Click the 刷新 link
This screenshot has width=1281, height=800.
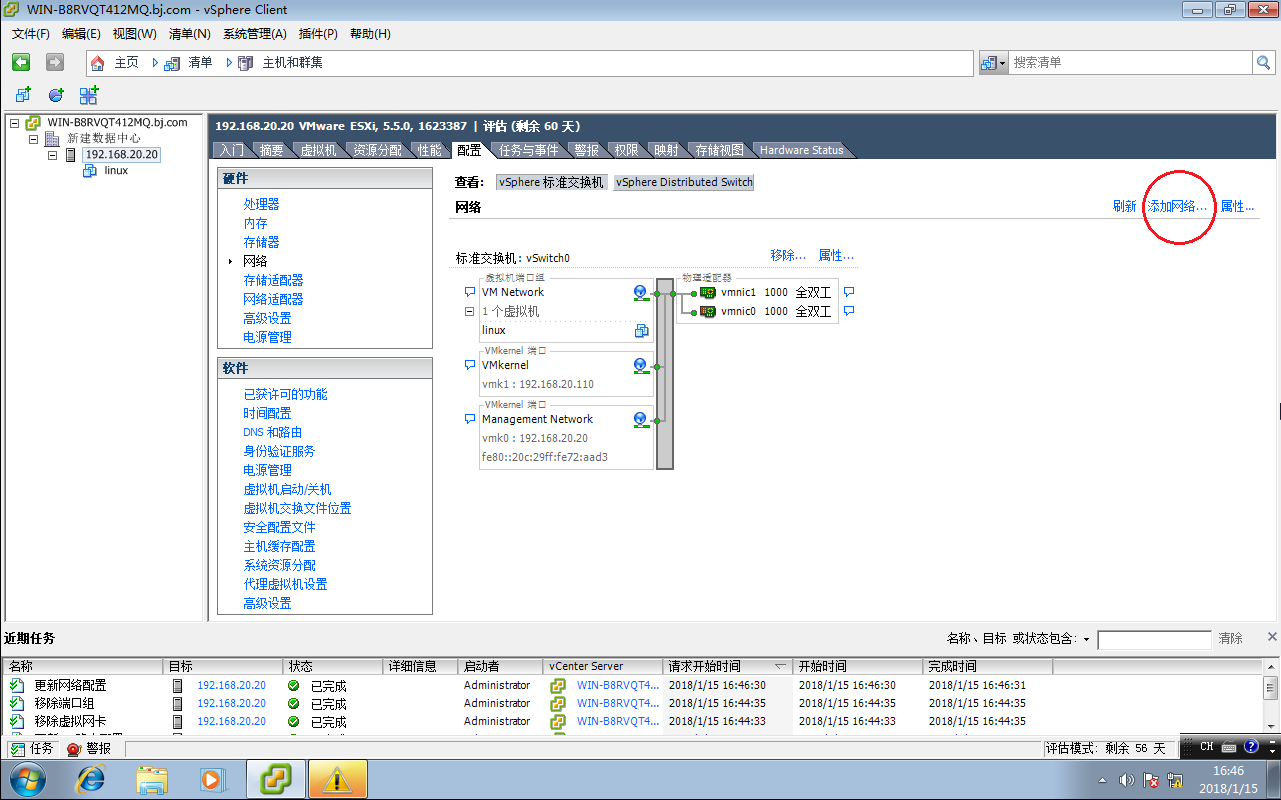pyautogui.click(x=1124, y=207)
